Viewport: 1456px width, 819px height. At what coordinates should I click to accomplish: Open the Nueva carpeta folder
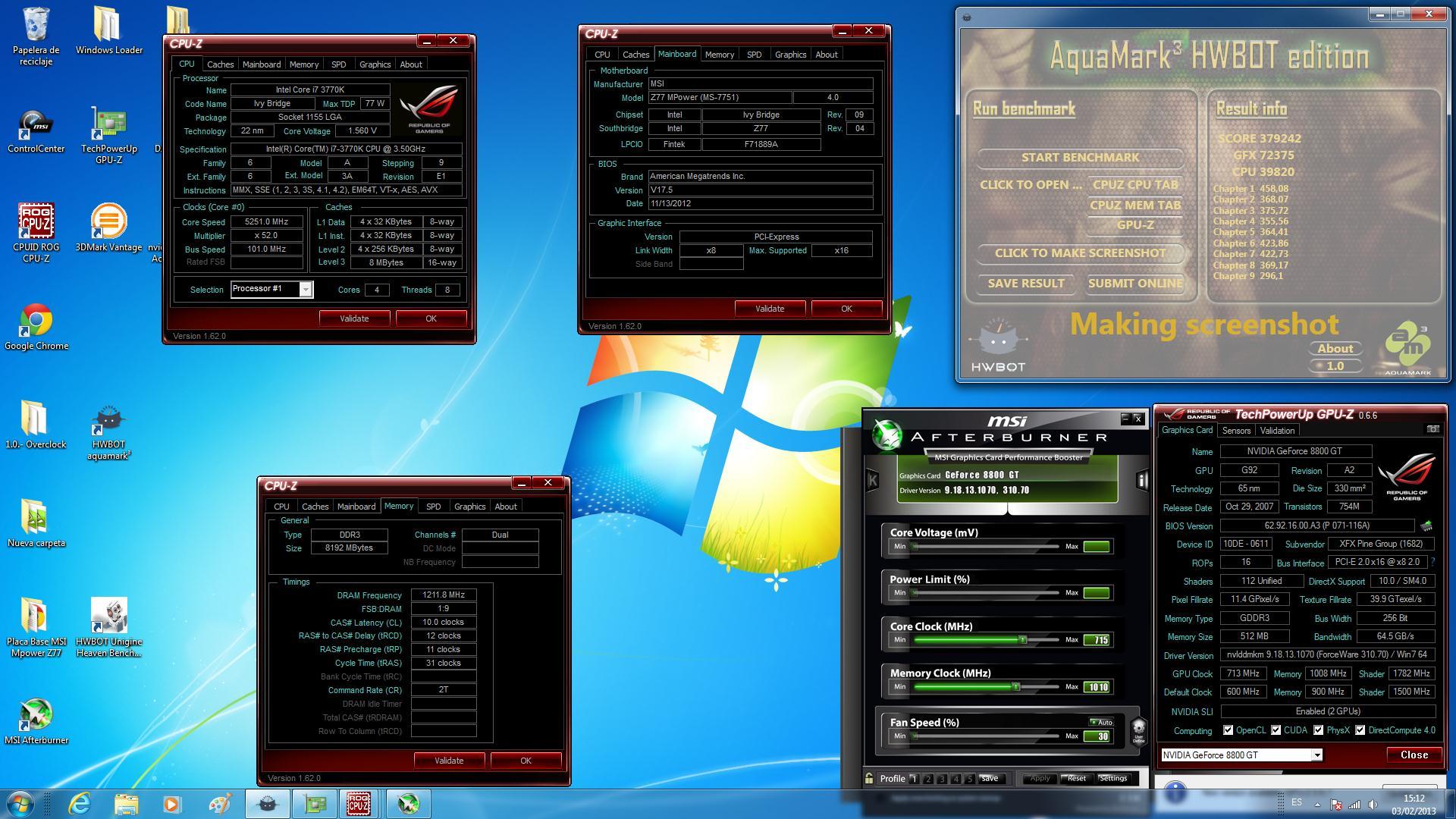coord(36,523)
